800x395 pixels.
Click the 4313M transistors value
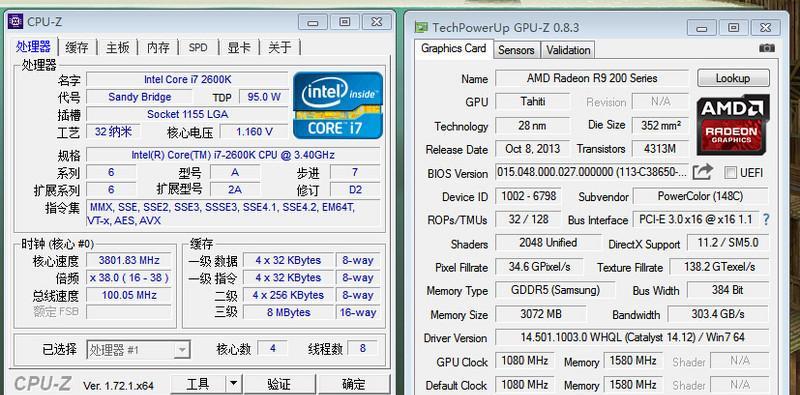(x=660, y=149)
